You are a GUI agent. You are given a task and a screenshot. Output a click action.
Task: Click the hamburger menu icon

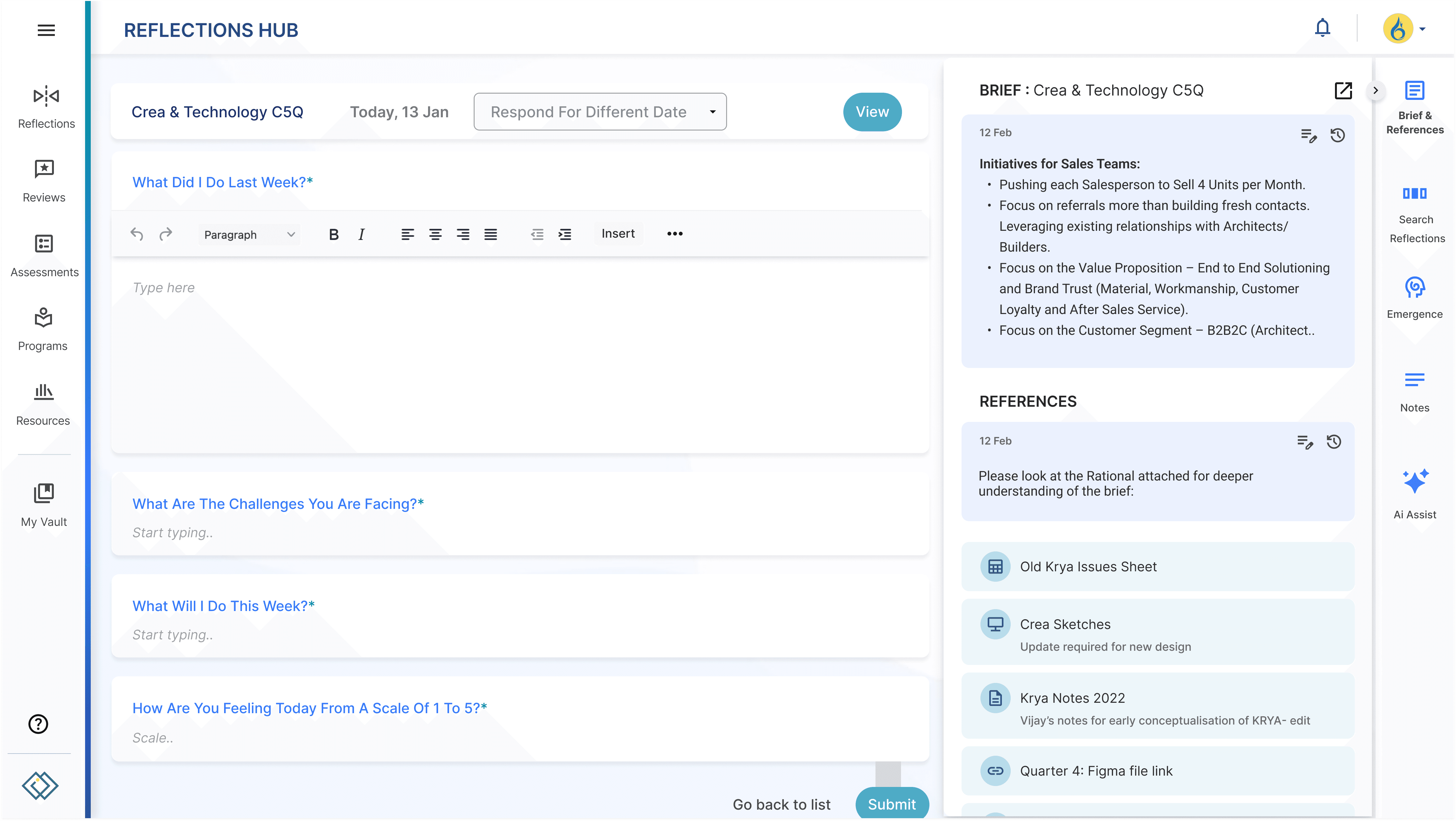[46, 30]
